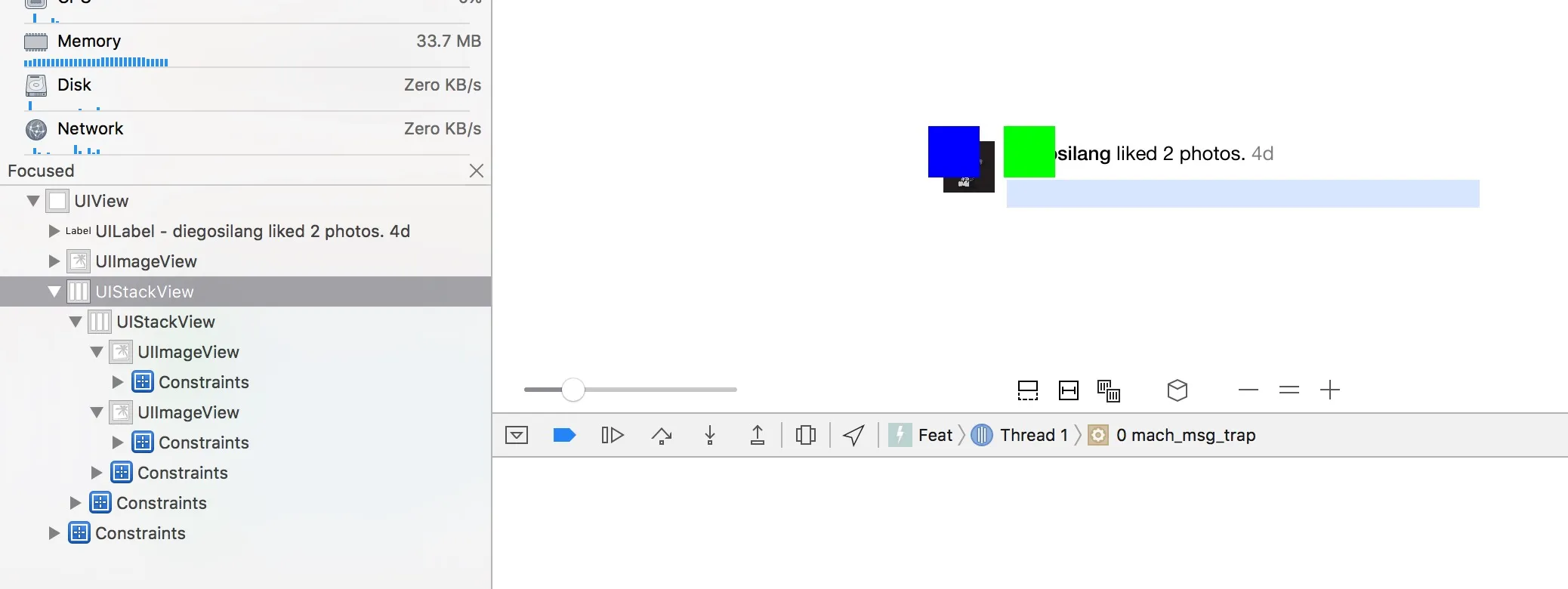Collapse the second UIImageView inside nested UIStackView

(x=97, y=412)
